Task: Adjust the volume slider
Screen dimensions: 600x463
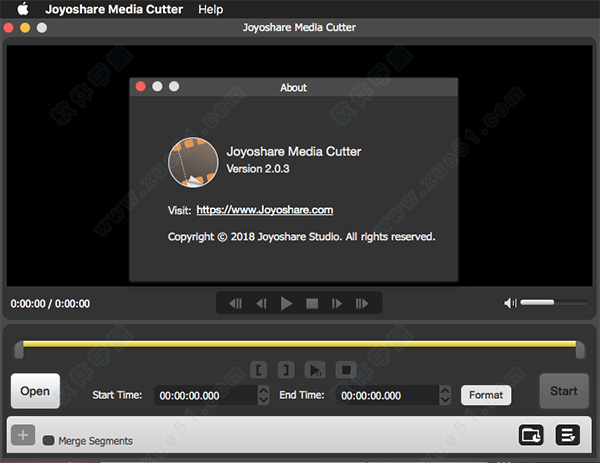Action: point(553,303)
